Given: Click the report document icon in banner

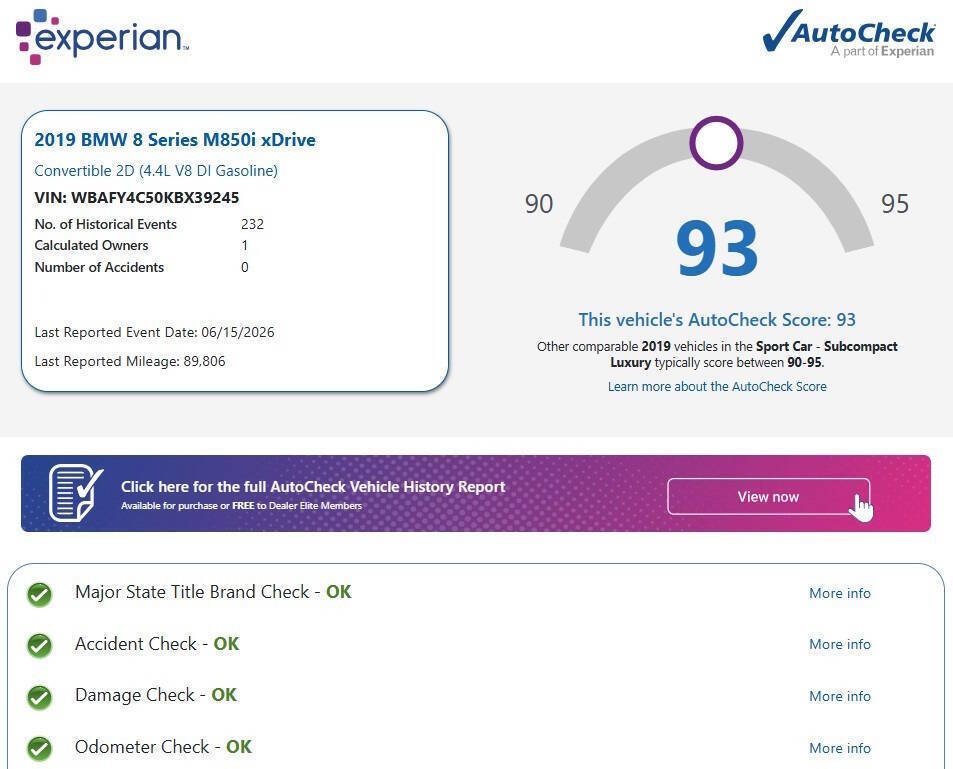Looking at the screenshot, I should 75,493.
